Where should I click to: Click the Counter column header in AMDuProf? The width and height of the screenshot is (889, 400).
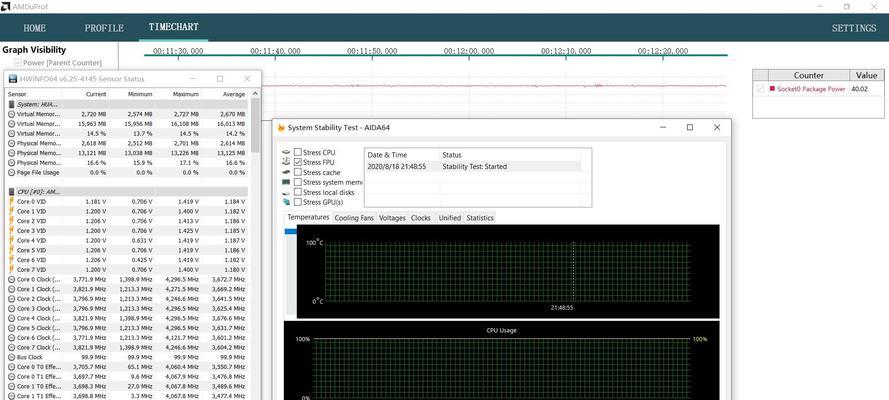point(808,75)
